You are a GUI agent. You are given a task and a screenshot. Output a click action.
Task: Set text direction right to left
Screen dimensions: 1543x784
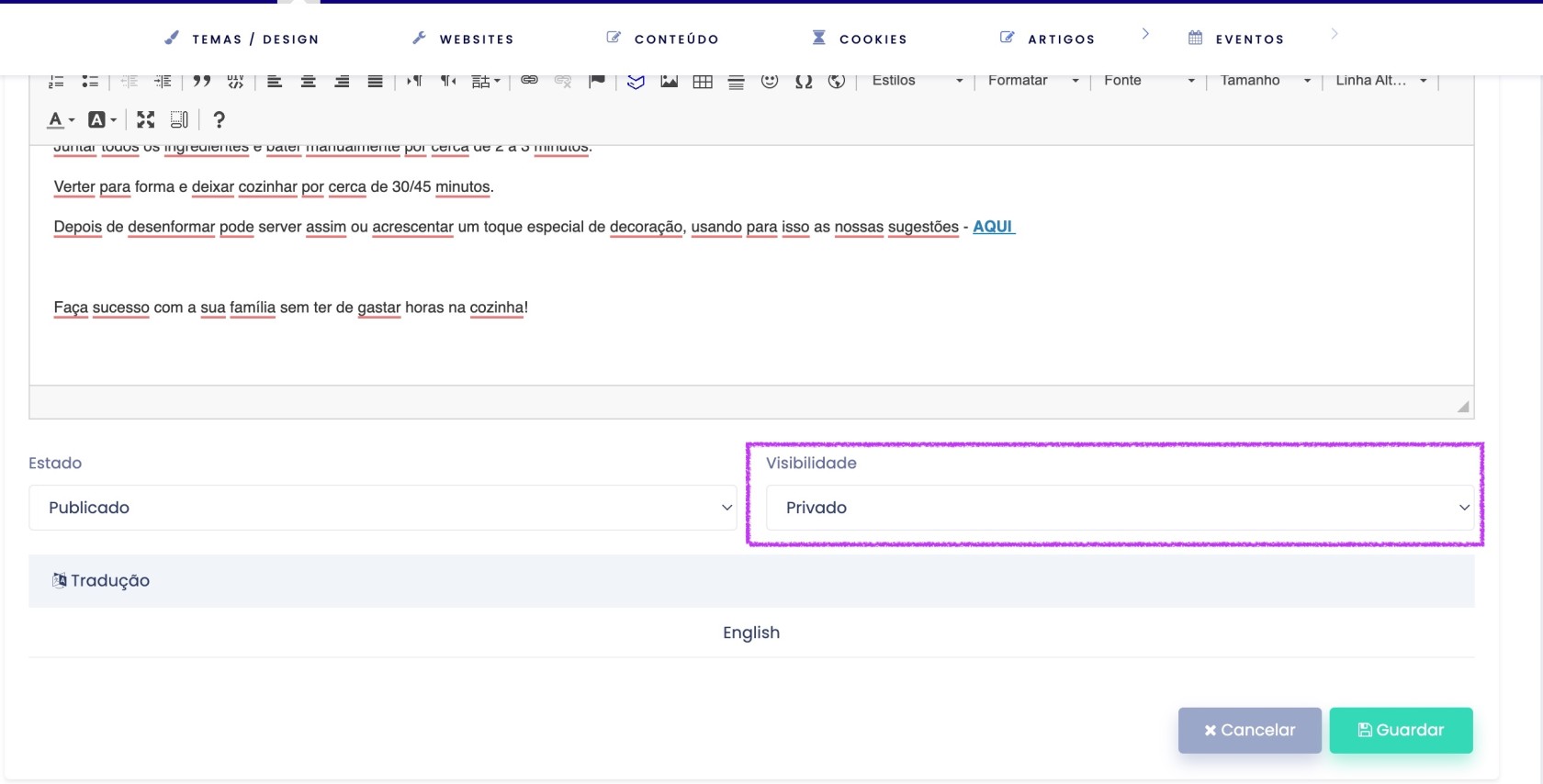447,81
